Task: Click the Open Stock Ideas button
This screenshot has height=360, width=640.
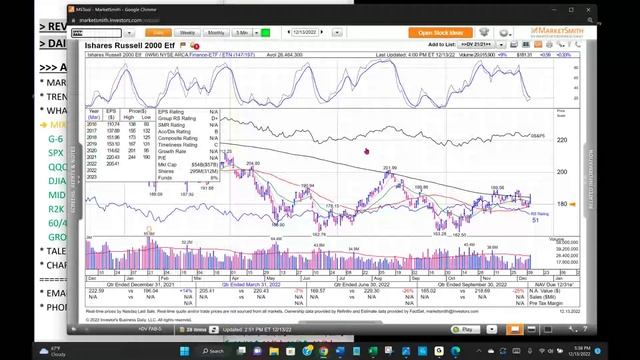Action: pos(440,33)
